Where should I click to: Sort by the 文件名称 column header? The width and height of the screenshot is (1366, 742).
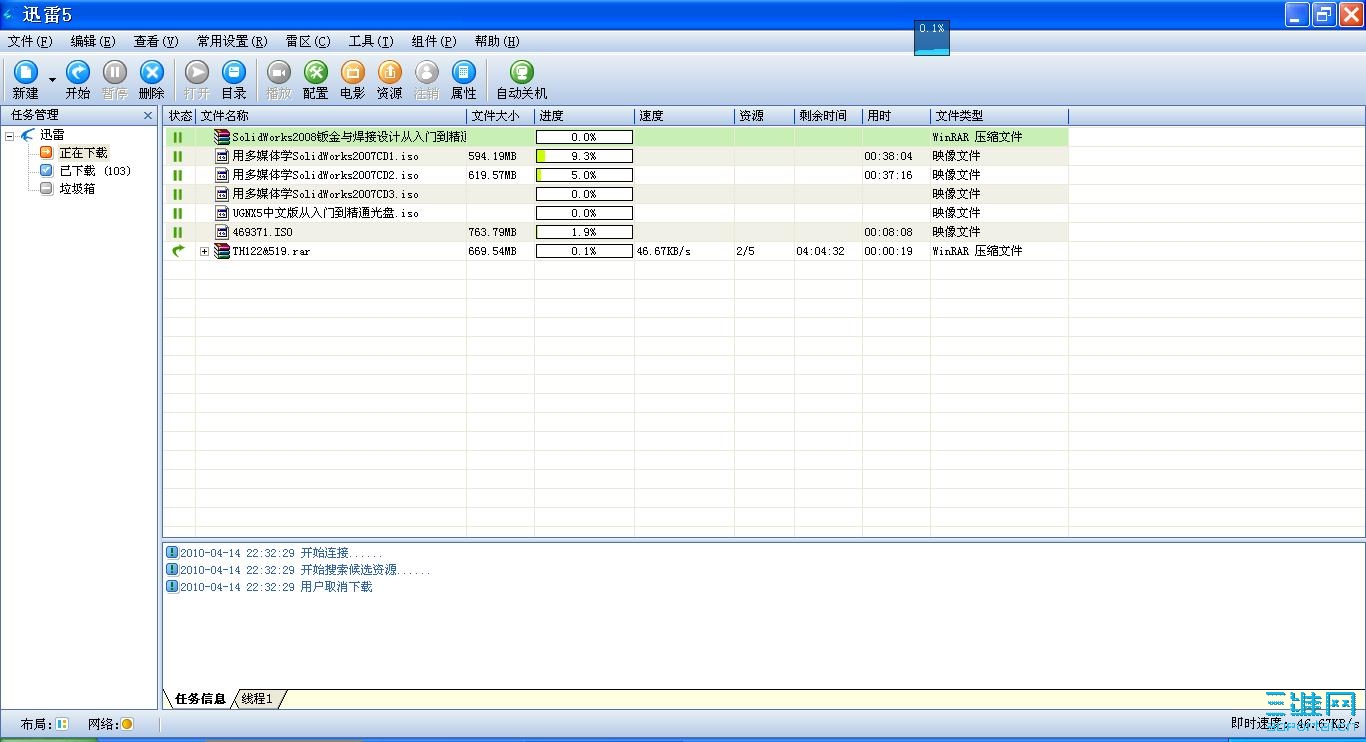(331, 116)
